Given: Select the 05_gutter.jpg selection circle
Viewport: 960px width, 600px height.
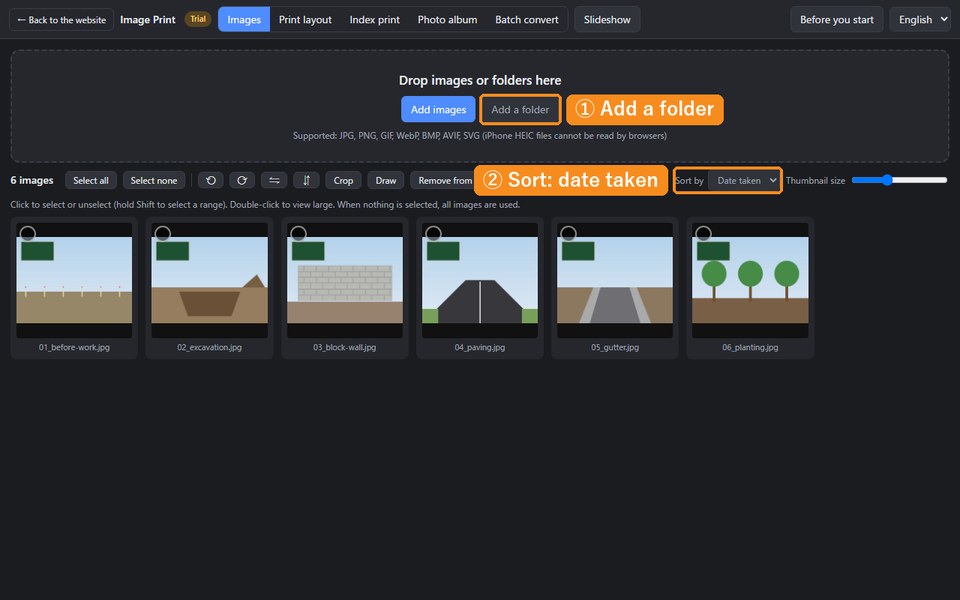Looking at the screenshot, I should pos(568,233).
